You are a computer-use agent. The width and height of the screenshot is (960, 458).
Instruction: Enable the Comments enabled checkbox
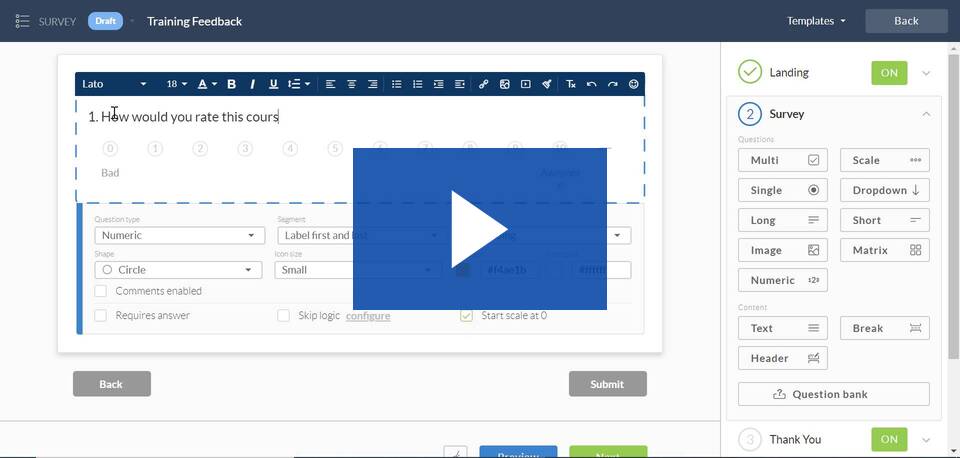(x=100, y=291)
